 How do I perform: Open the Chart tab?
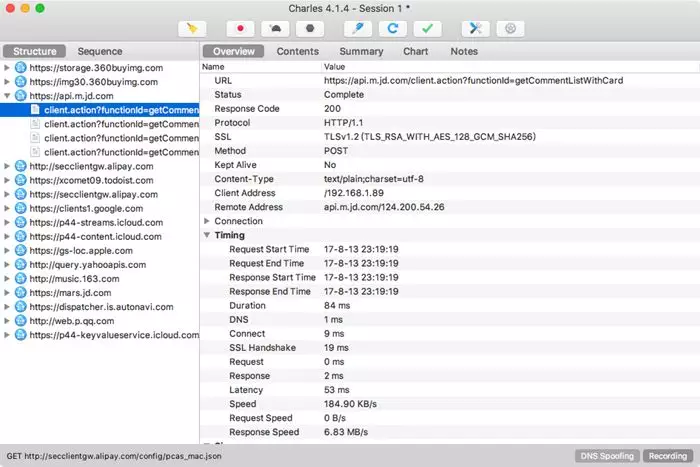click(x=416, y=51)
